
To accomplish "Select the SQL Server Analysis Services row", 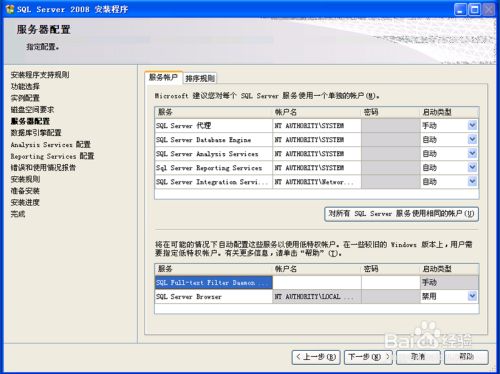I will 213,154.
